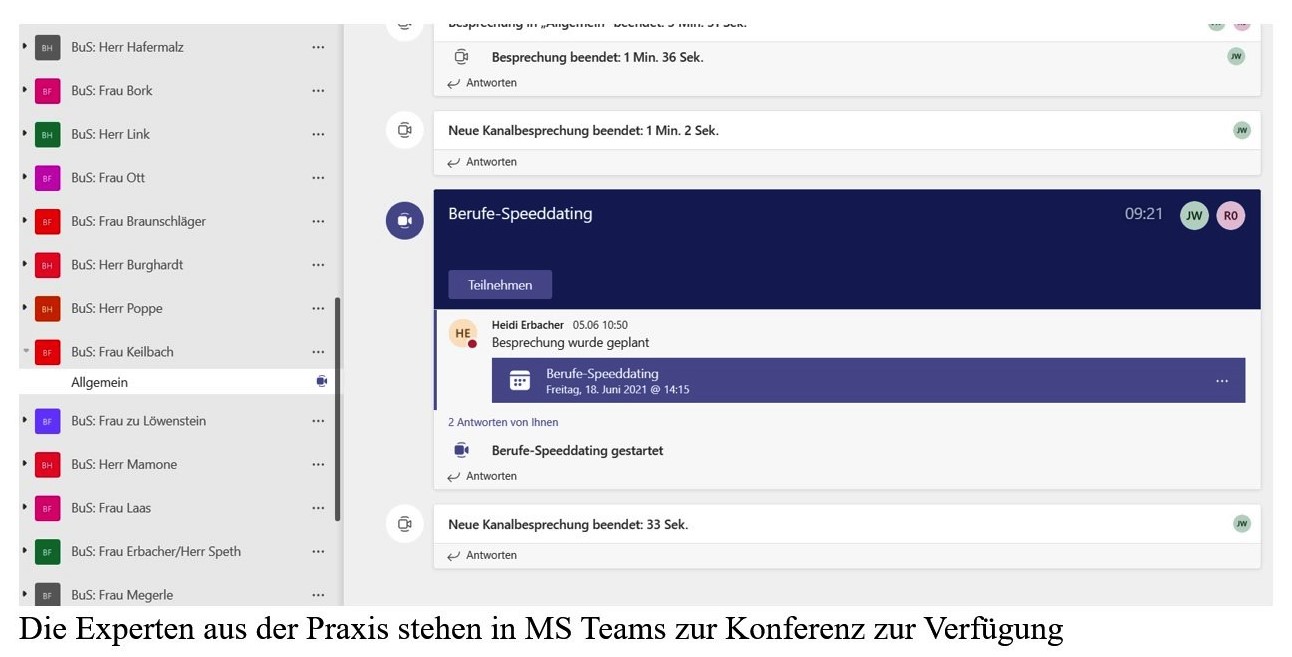Open team avatar for BuS: Frau Laas
This screenshot has width=1292, height=657.
[47, 508]
